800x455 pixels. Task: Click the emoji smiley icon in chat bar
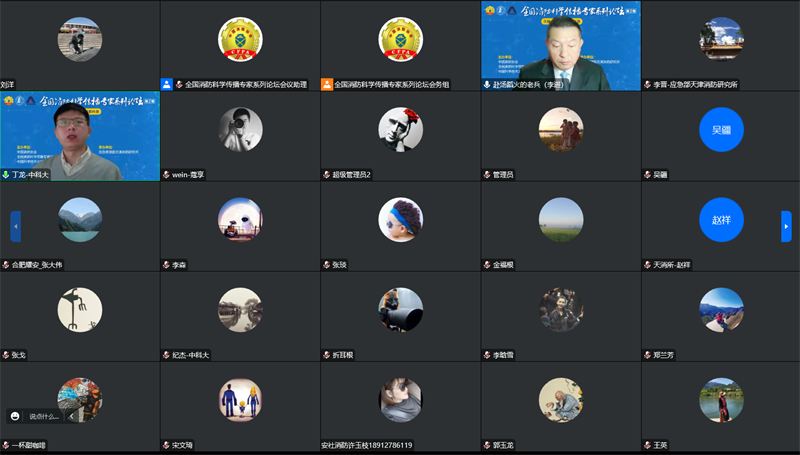(15, 416)
